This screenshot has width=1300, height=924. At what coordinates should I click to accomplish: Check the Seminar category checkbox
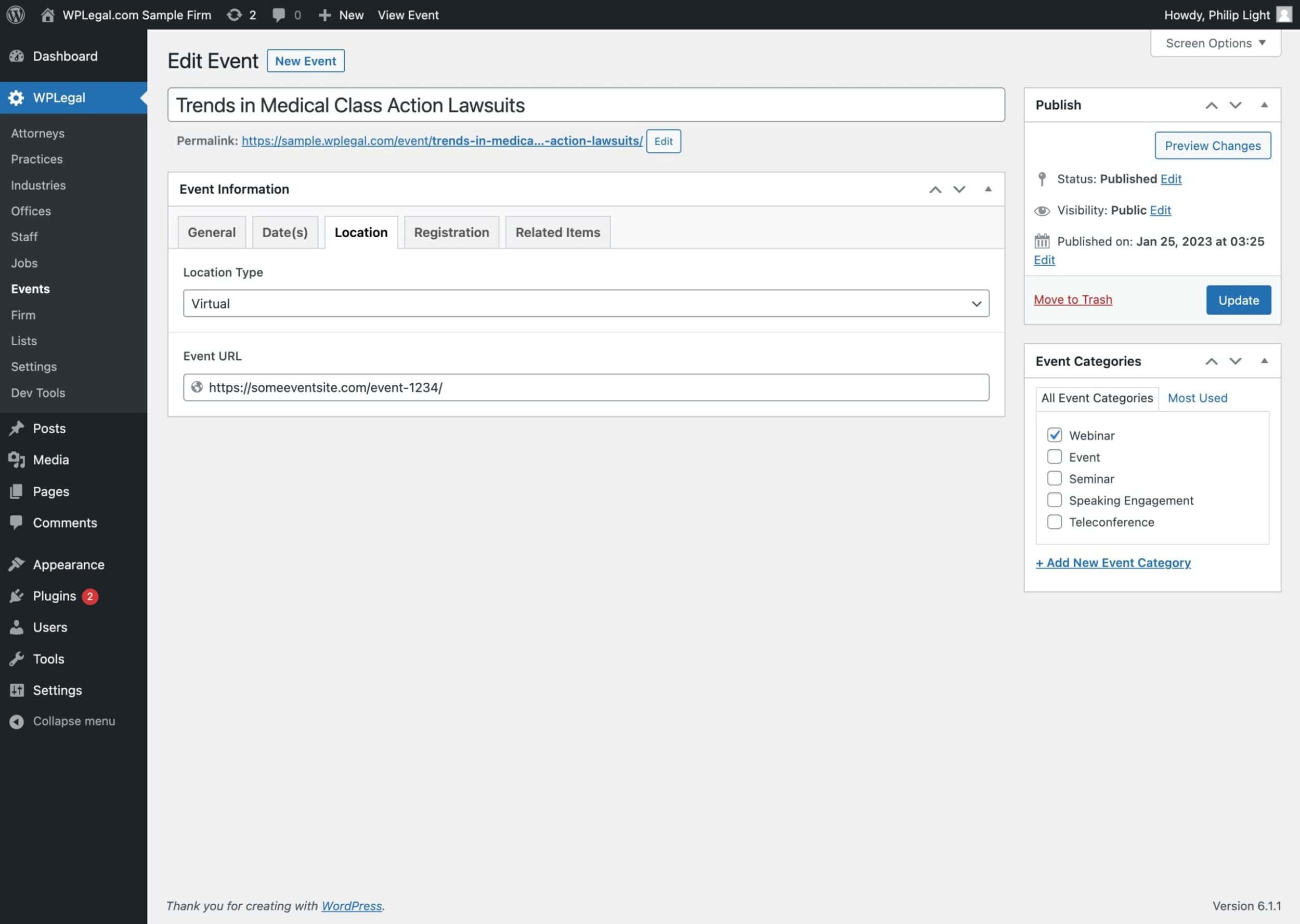1054,478
